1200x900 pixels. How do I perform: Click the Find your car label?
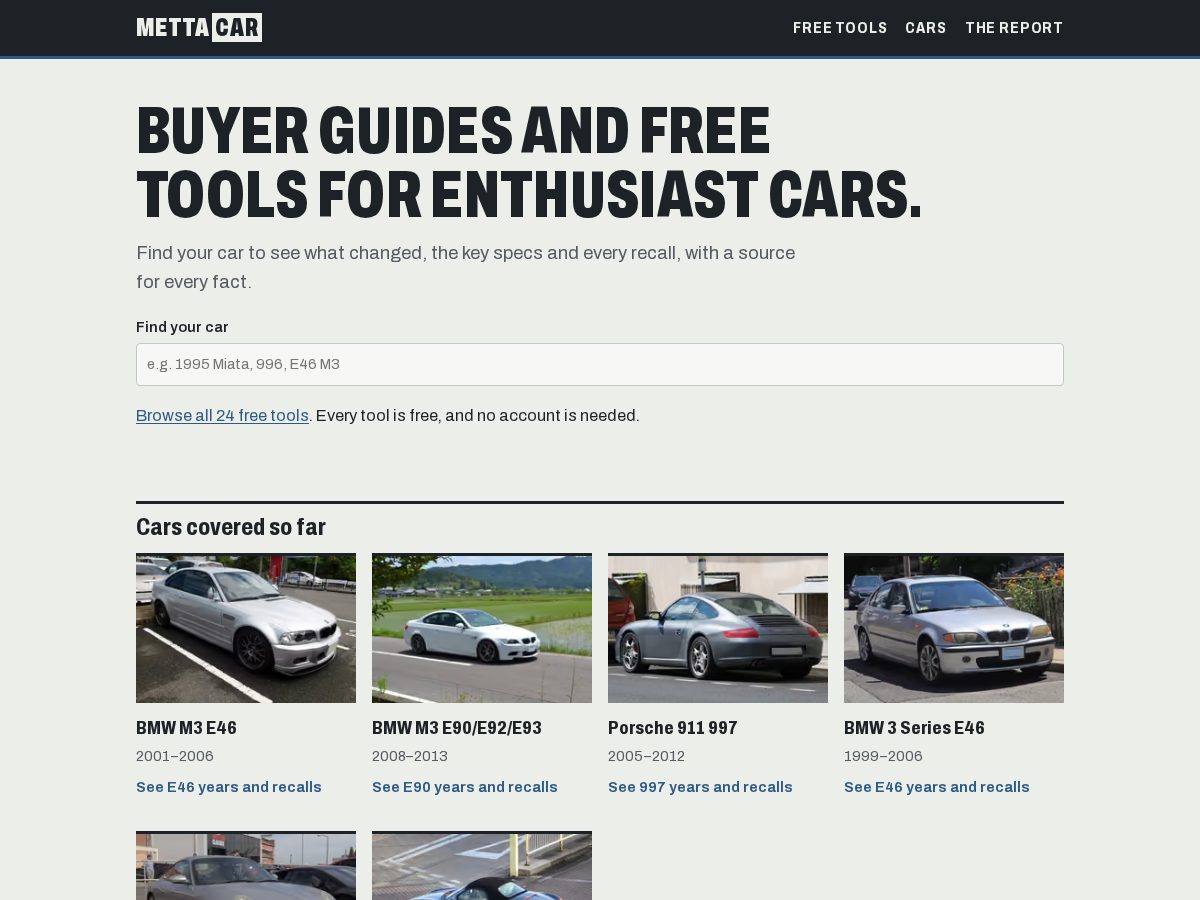point(182,327)
